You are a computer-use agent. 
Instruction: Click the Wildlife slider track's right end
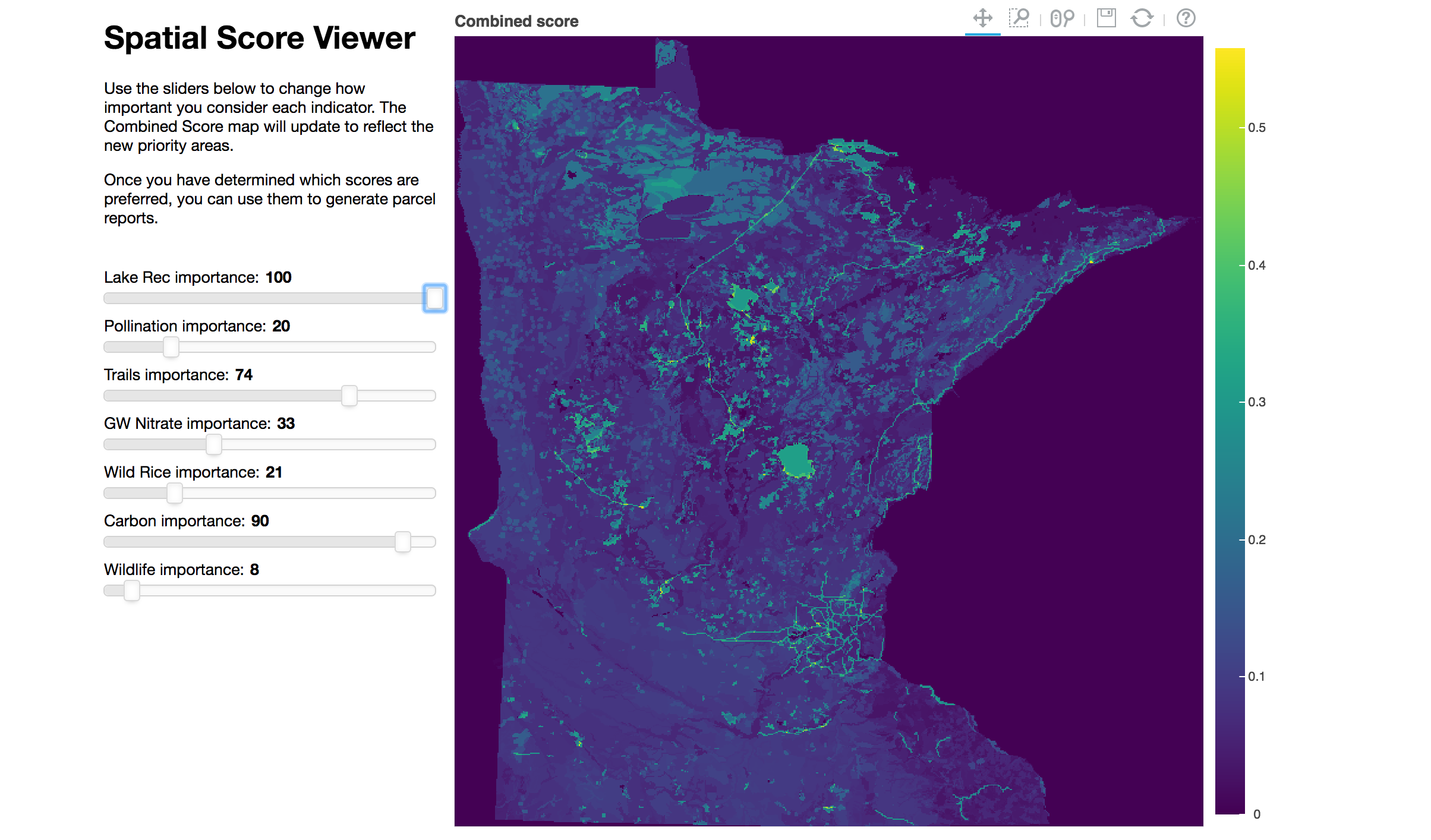431,590
